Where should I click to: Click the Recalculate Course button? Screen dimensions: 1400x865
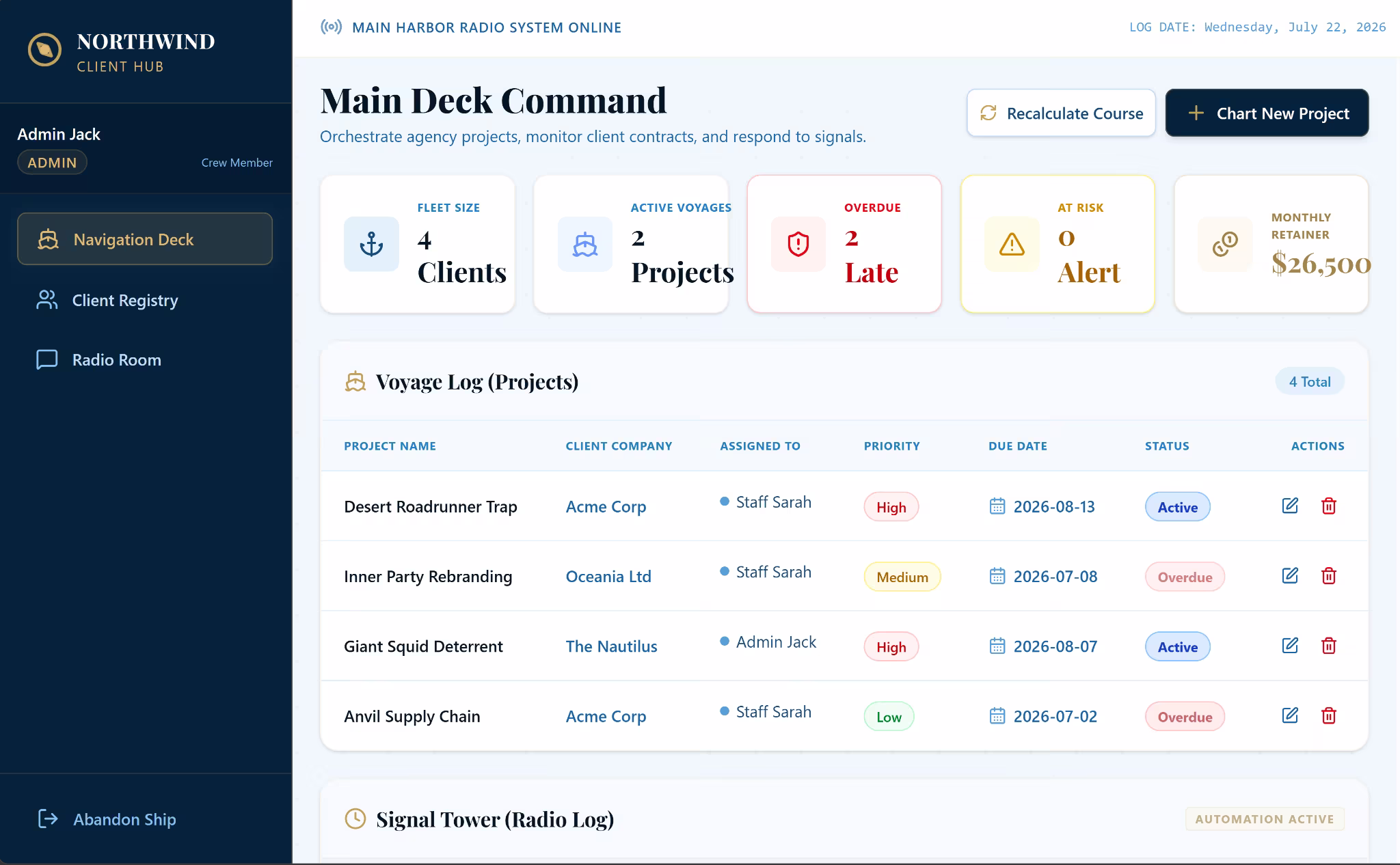tap(1061, 113)
